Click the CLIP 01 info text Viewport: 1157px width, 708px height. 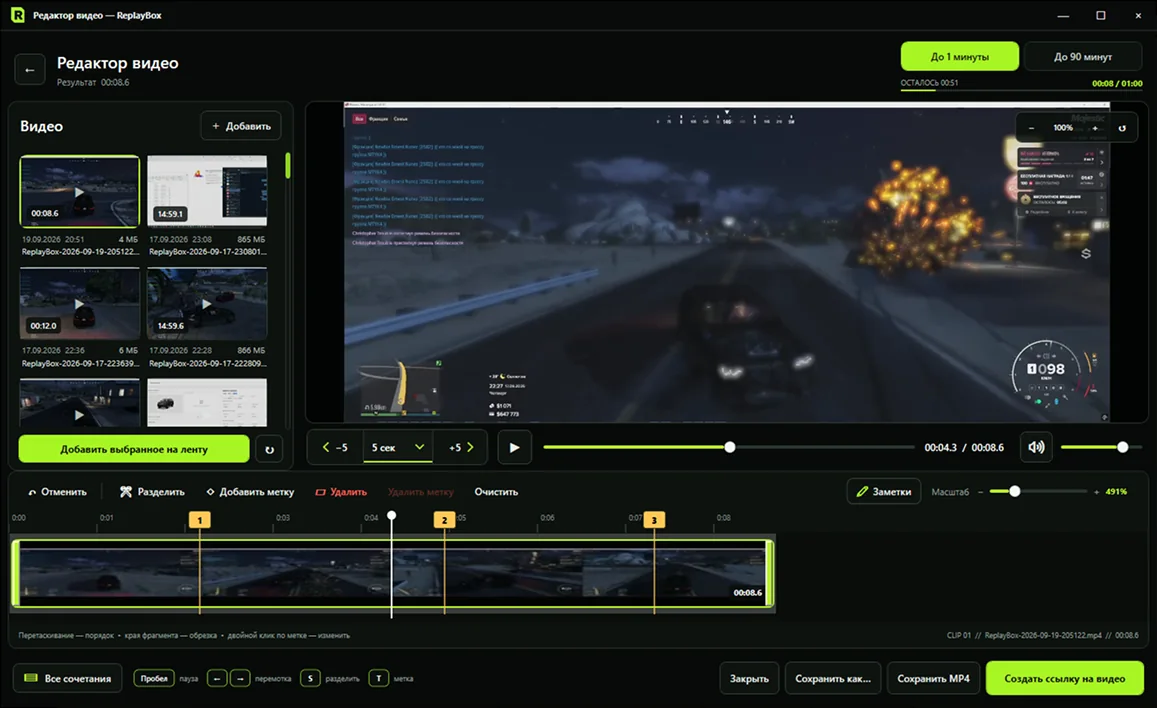click(1042, 635)
